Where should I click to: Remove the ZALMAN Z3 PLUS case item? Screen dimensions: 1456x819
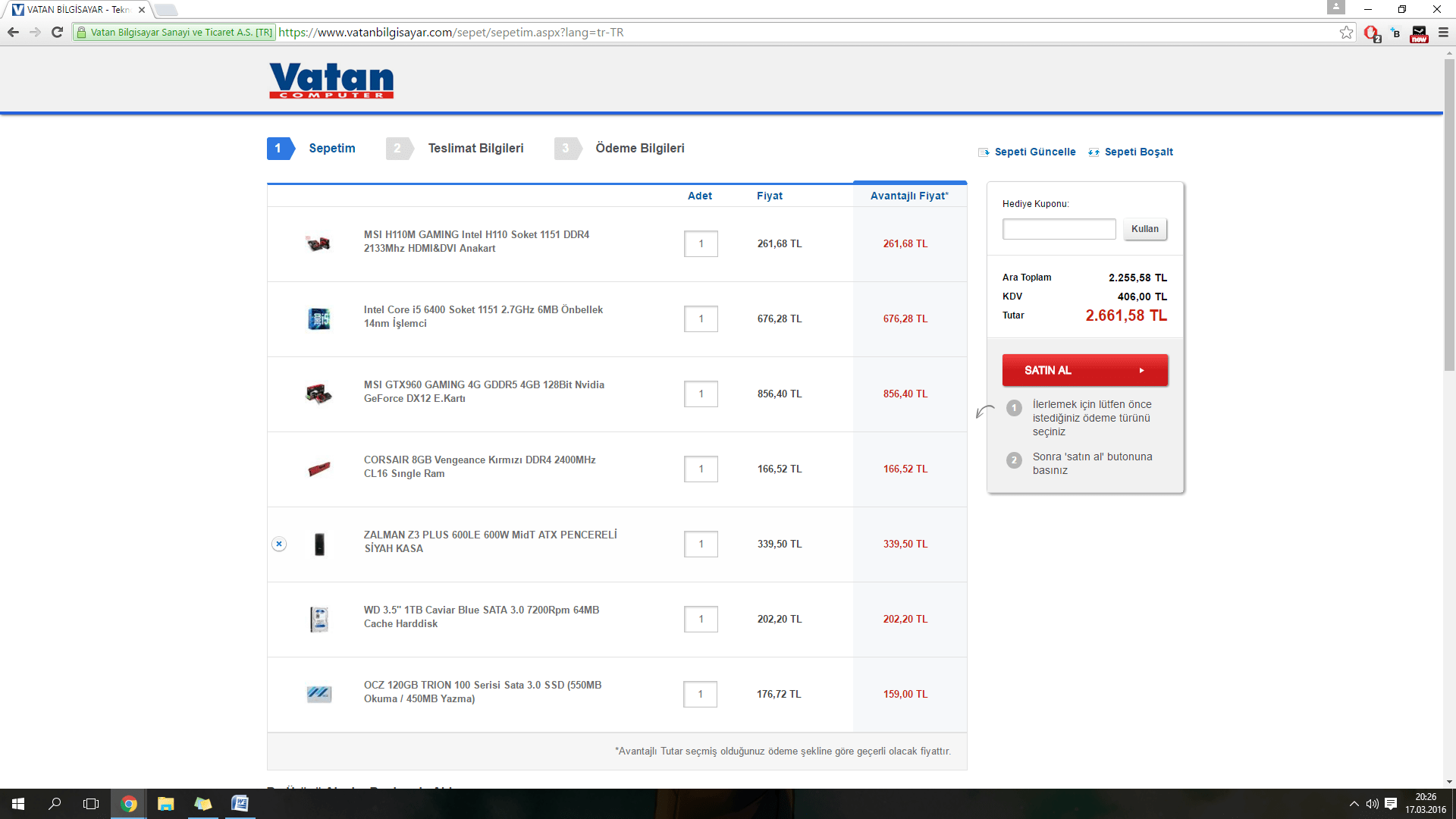[x=279, y=544]
